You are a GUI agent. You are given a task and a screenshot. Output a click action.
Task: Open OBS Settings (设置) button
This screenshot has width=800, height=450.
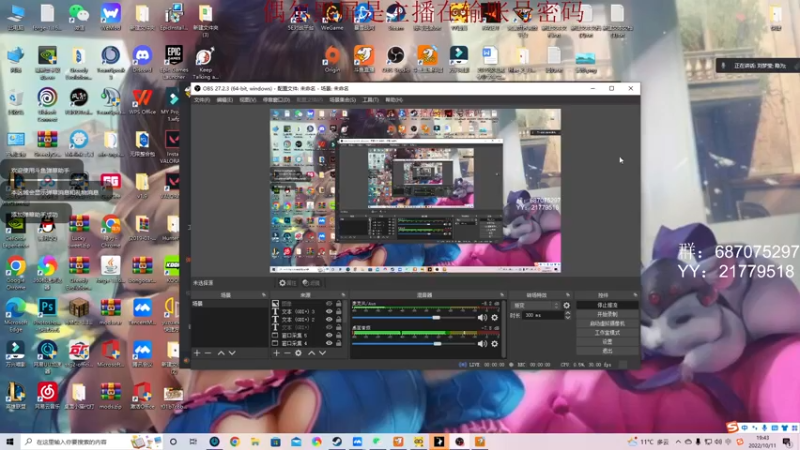pos(607,342)
